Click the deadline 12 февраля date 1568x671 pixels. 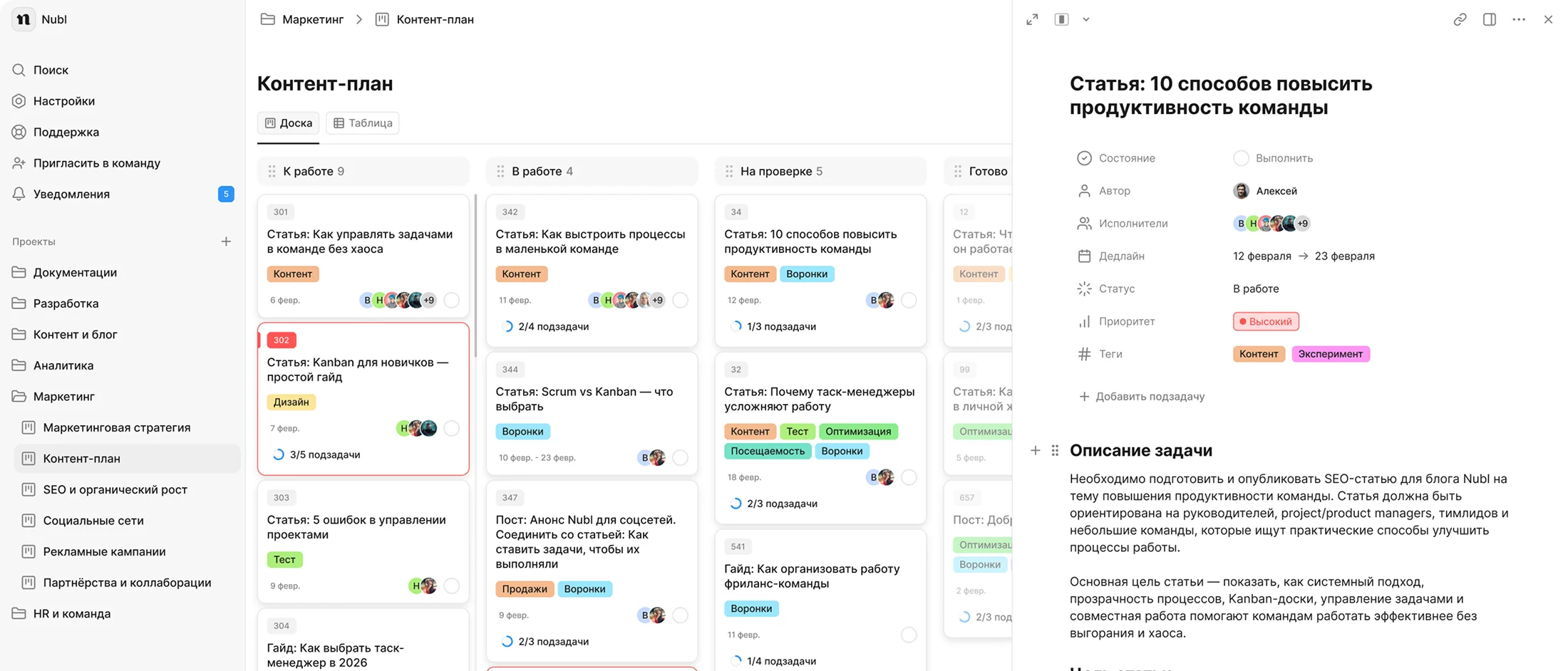tap(1262, 256)
